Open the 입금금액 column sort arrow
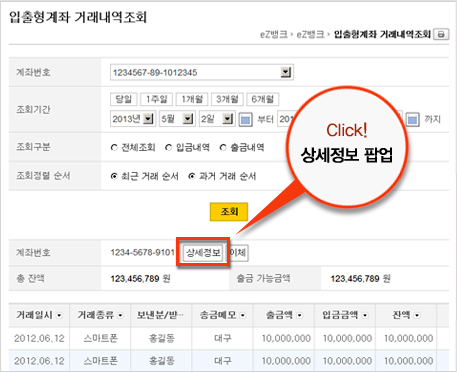Viewport: 457px width, 372px height. tap(365, 315)
